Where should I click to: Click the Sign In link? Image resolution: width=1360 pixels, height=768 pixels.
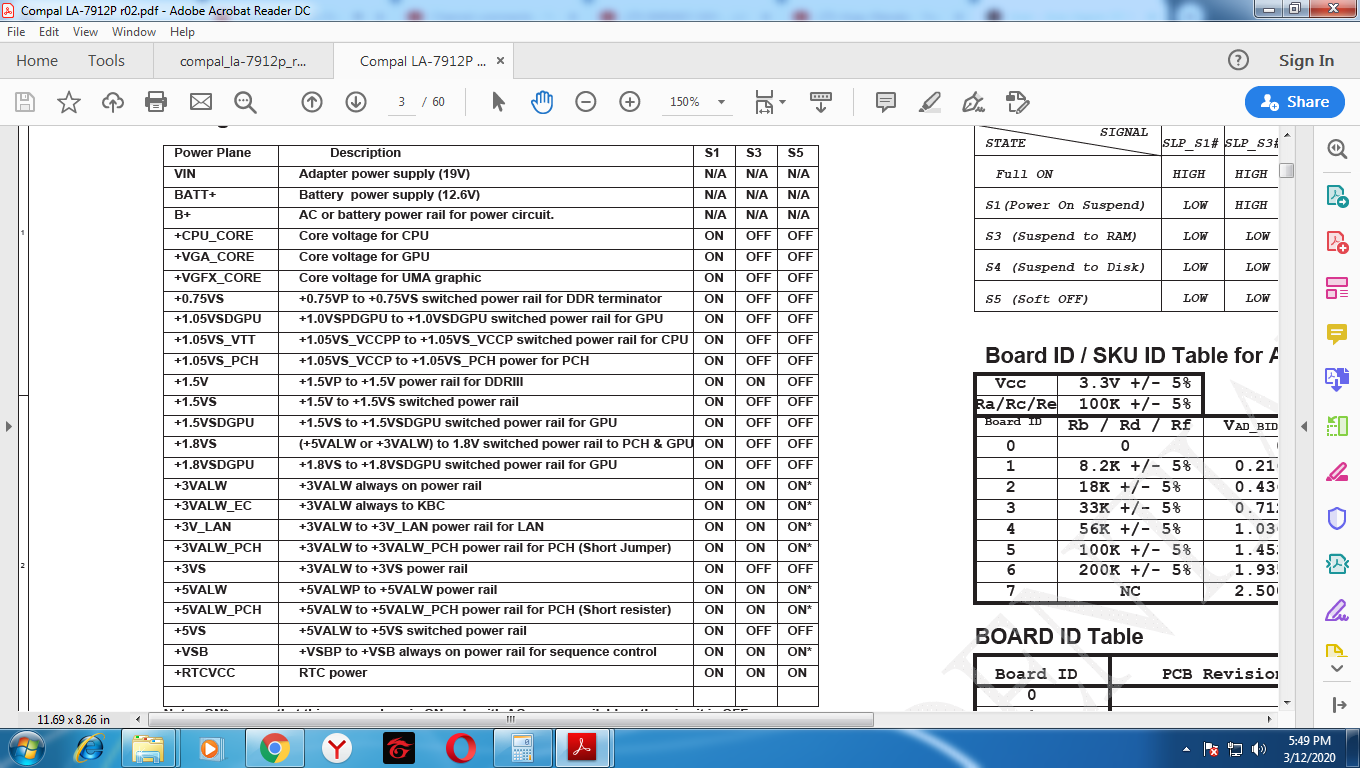pyautogui.click(x=1306, y=60)
